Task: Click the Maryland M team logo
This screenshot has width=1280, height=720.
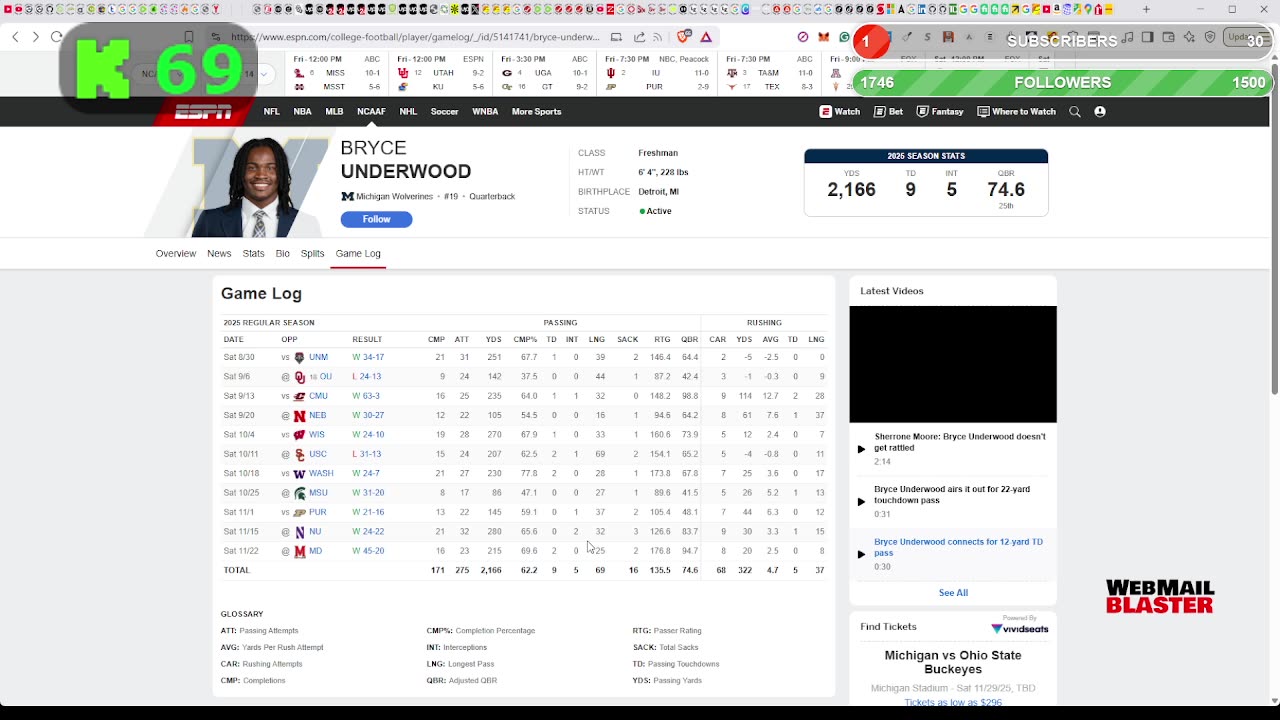Action: coord(299,551)
